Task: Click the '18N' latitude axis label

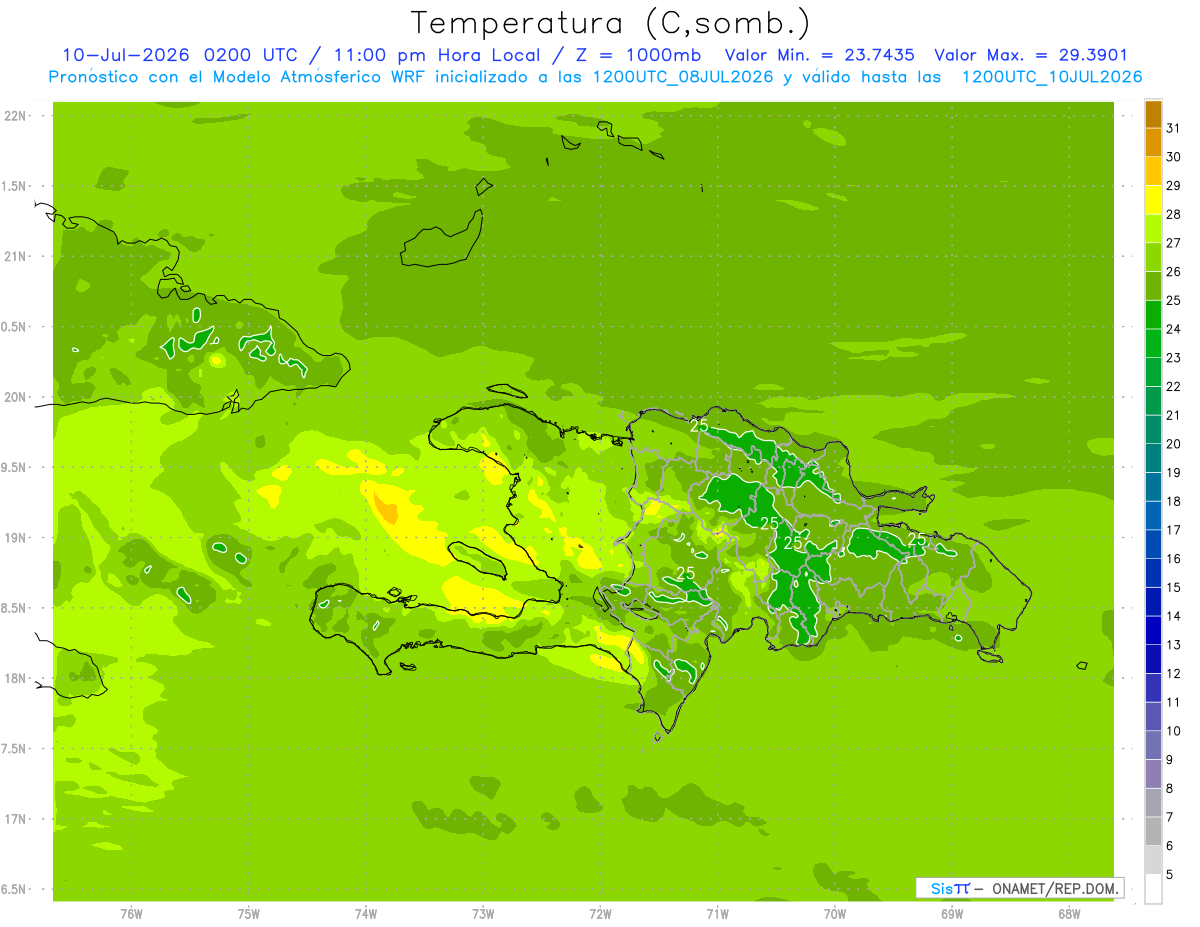Action: (x=16, y=678)
